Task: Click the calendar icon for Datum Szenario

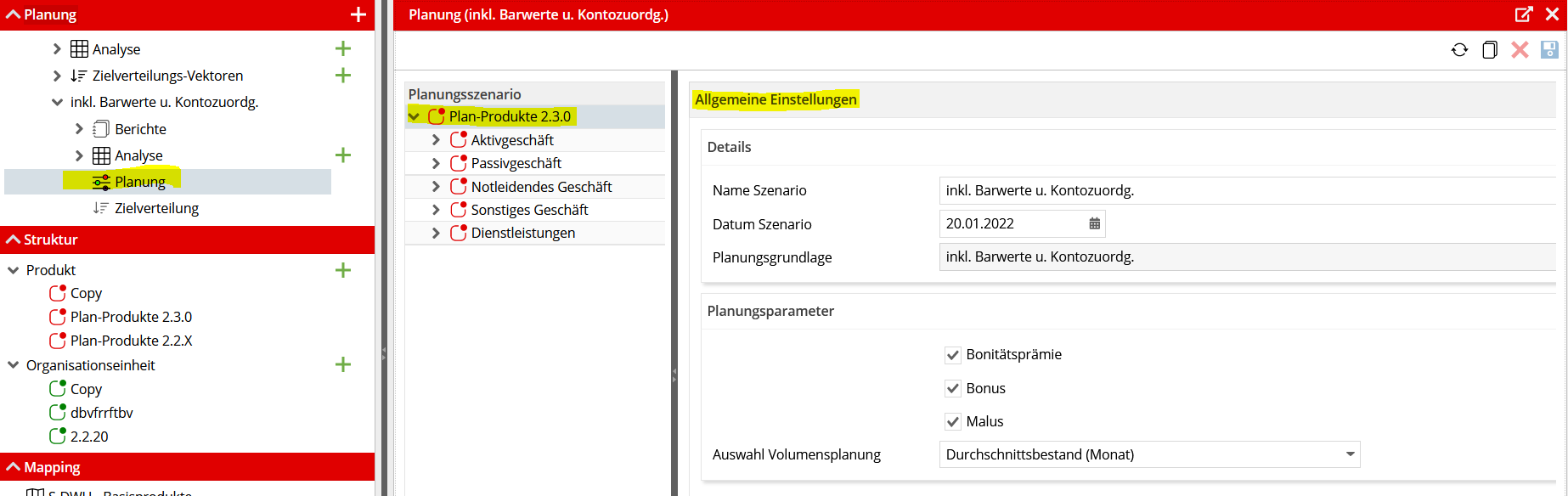Action: pyautogui.click(x=1094, y=223)
